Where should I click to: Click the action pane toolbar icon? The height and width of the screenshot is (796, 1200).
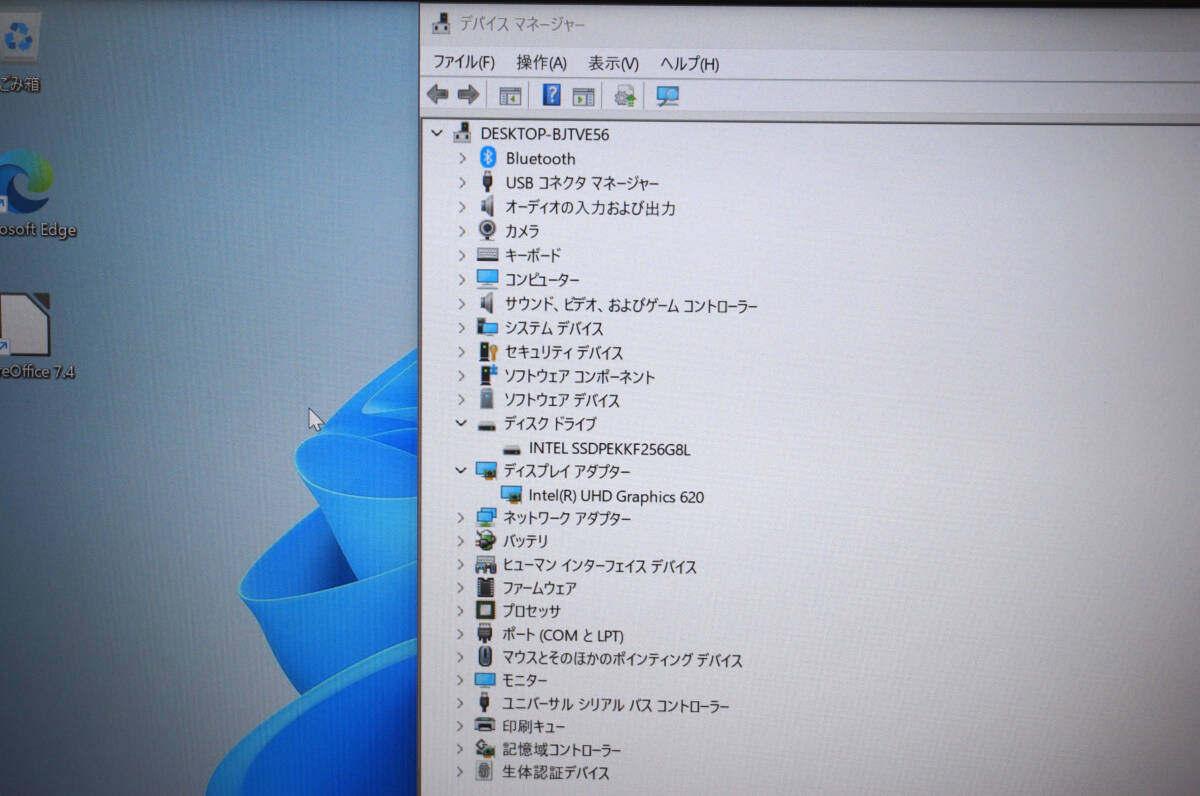(583, 96)
